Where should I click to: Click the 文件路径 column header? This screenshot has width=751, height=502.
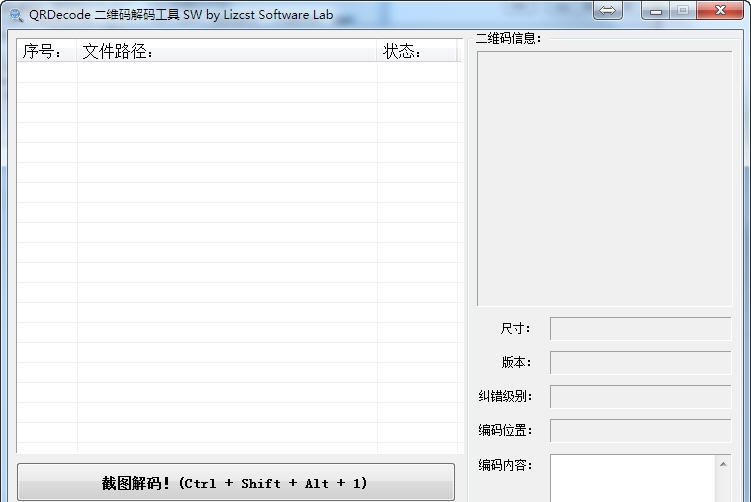coord(227,51)
